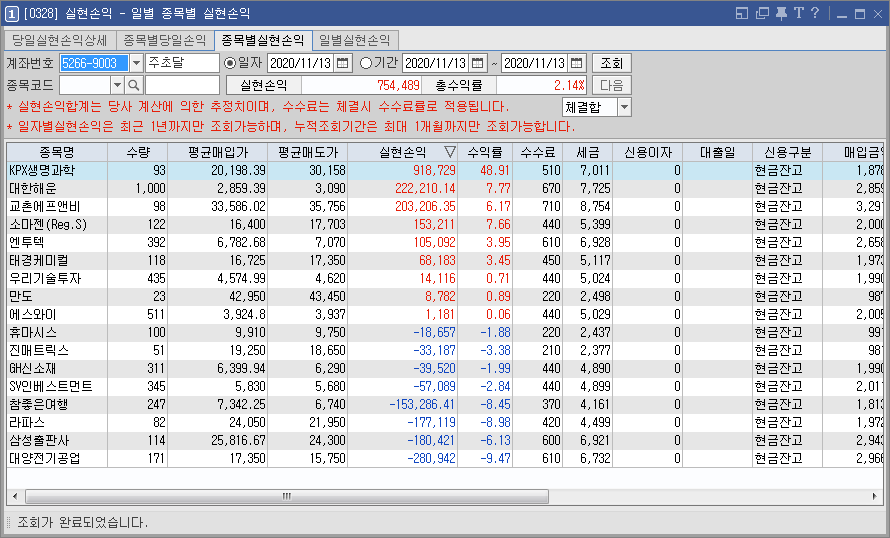Click the 수익률 column header
This screenshot has width=890, height=538.
tap(485, 152)
